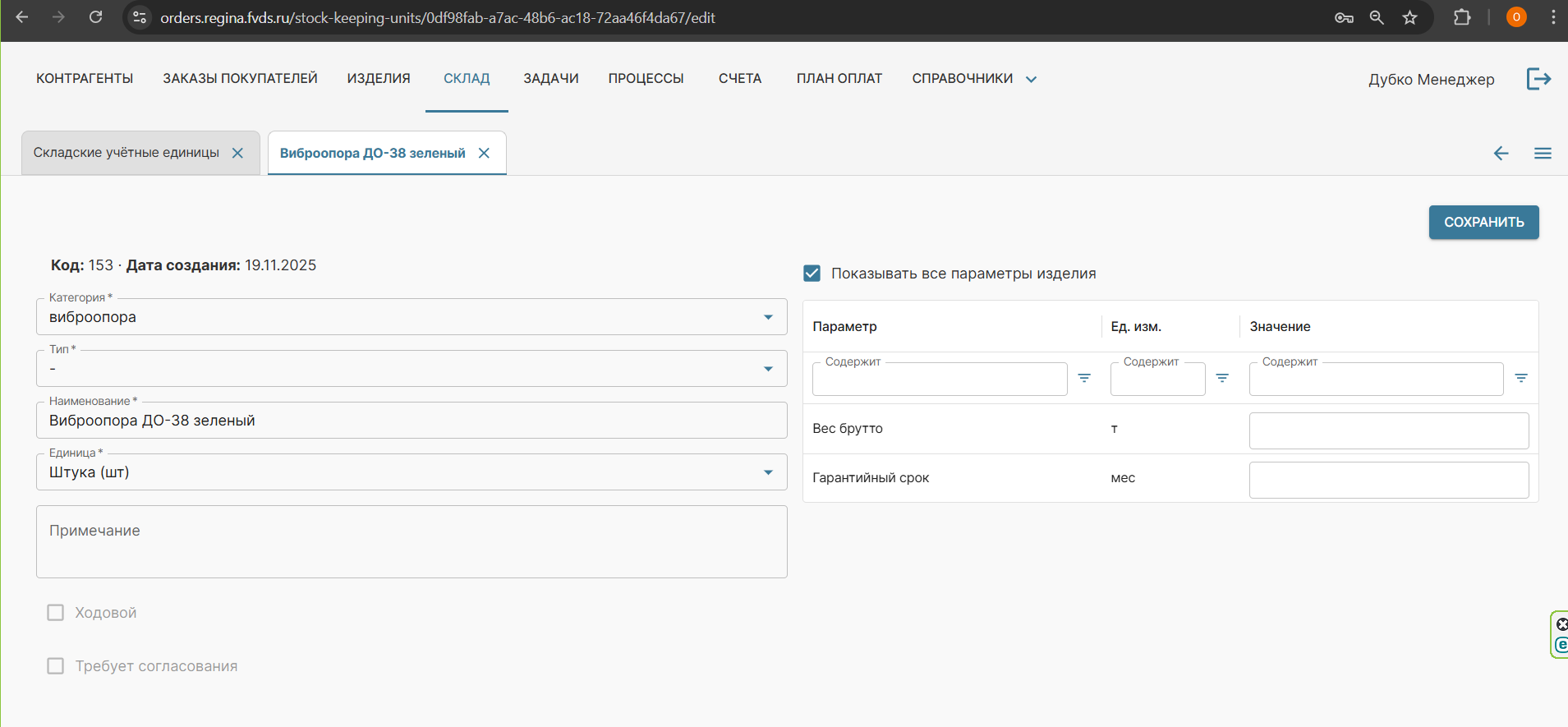1568x727 pixels.
Task: Enable the Ходовой checkbox
Action: [x=56, y=613]
